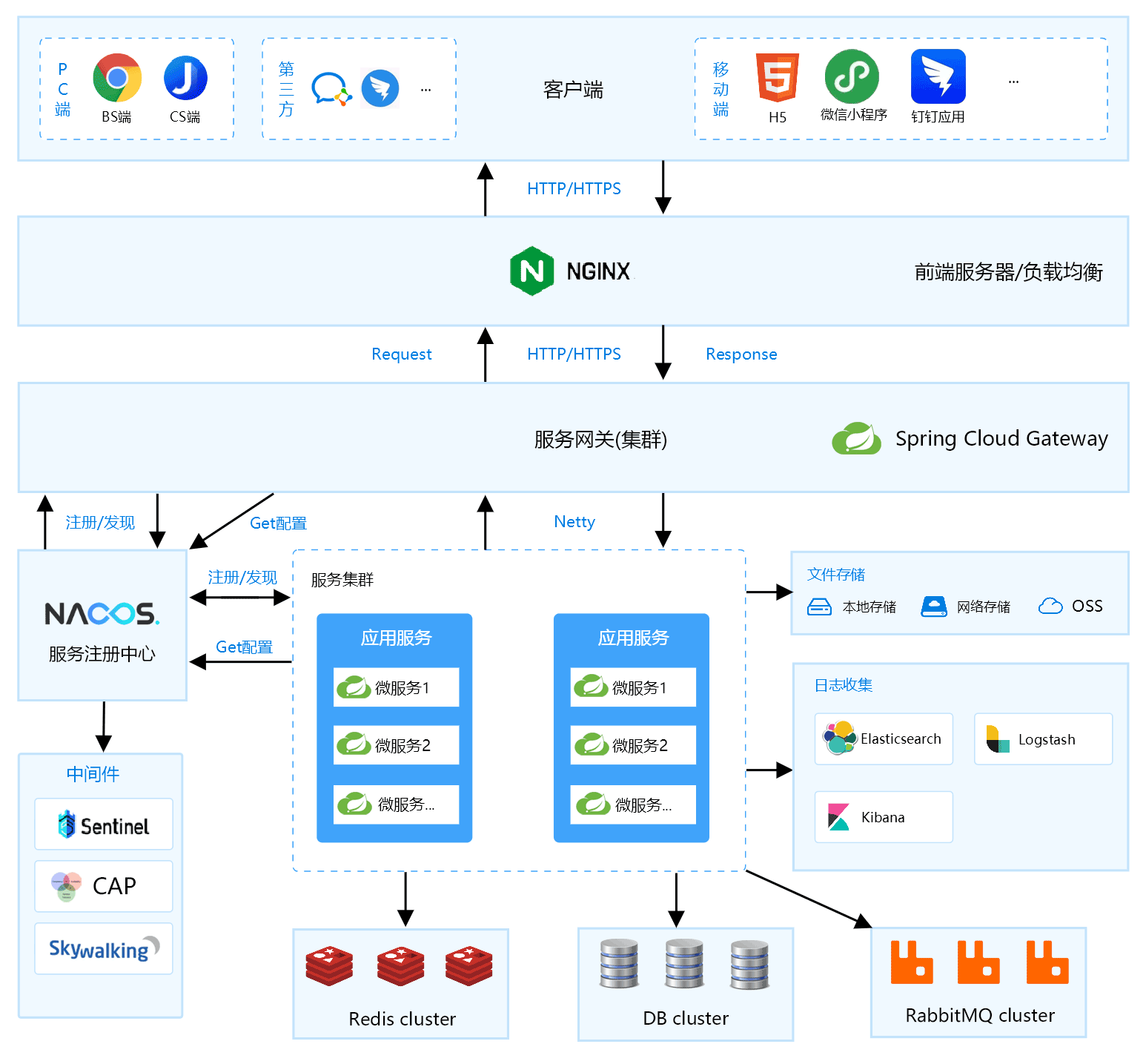
Task: Click the leftmost database cylinder in DB cluster
Action: pyautogui.click(x=619, y=964)
